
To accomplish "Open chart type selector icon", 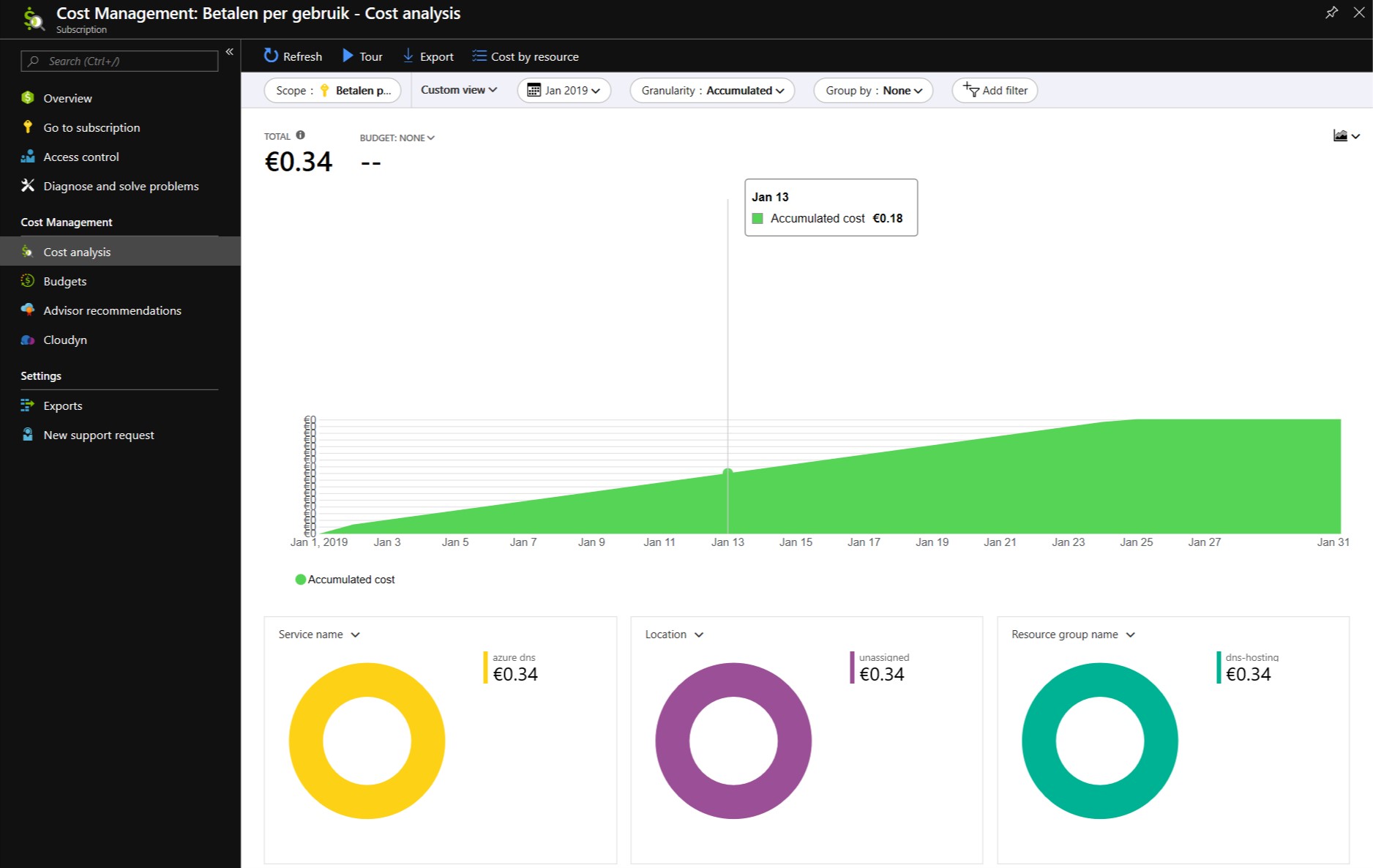I will [1345, 135].
